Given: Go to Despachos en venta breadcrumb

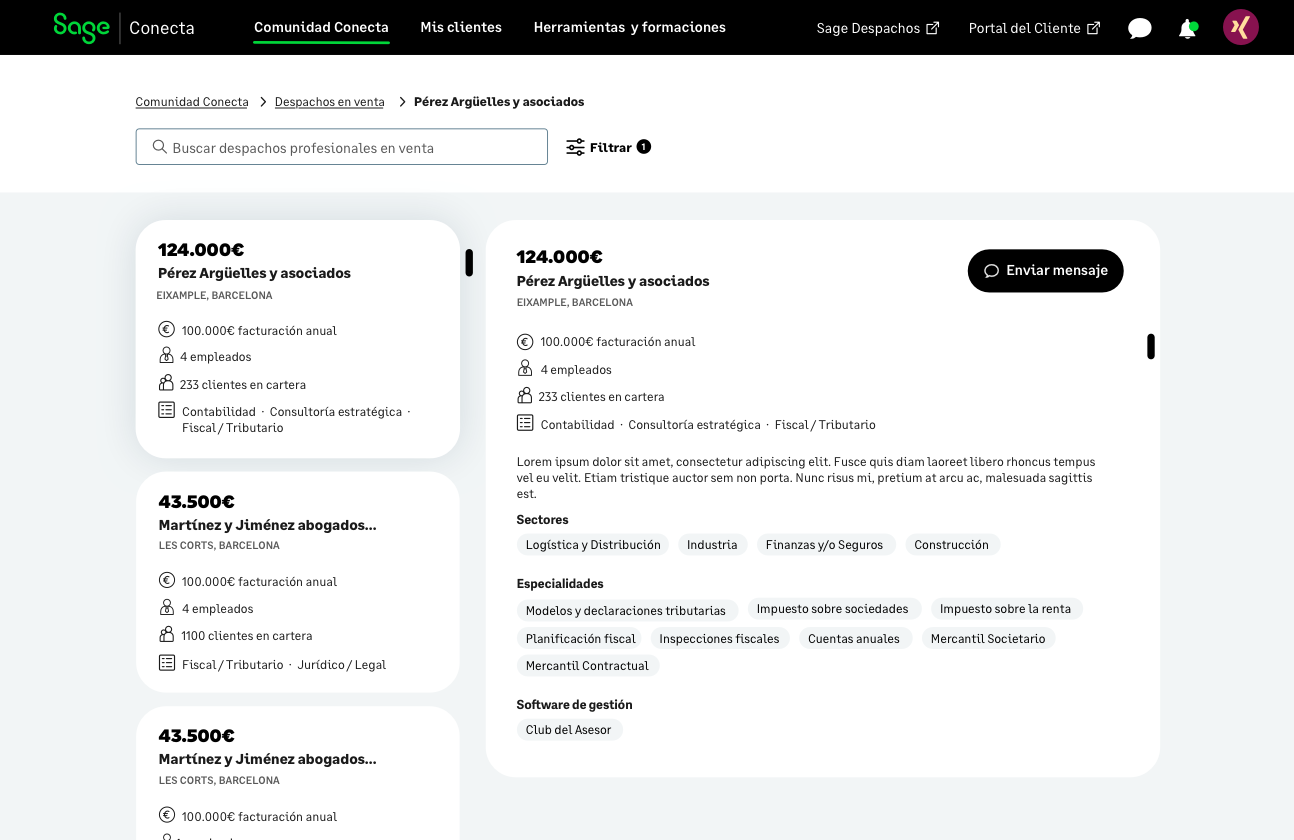Looking at the screenshot, I should (x=329, y=102).
